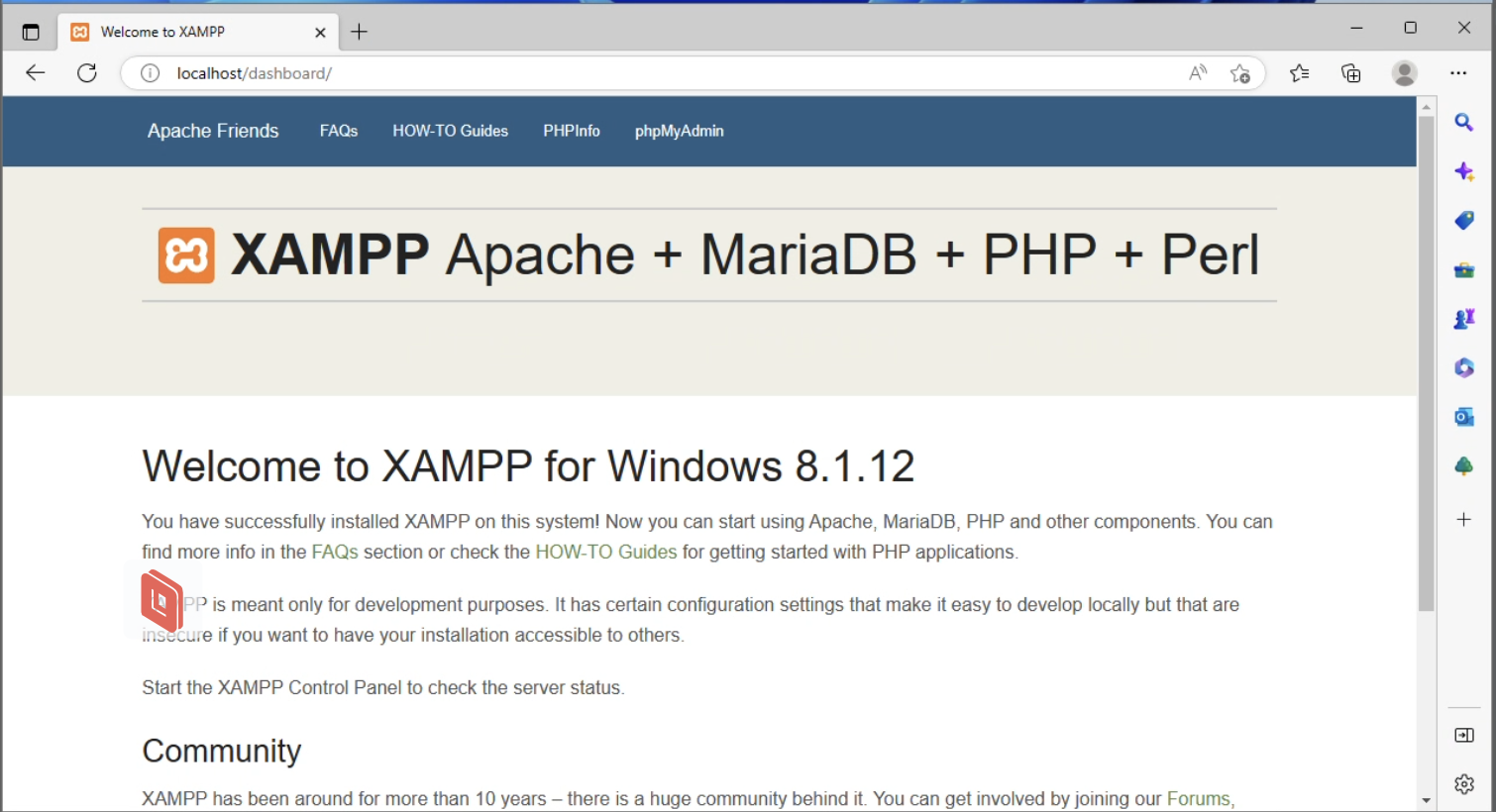Image resolution: width=1496 pixels, height=812 pixels.
Task: Refresh the localhost dashboard page
Action: tap(87, 72)
